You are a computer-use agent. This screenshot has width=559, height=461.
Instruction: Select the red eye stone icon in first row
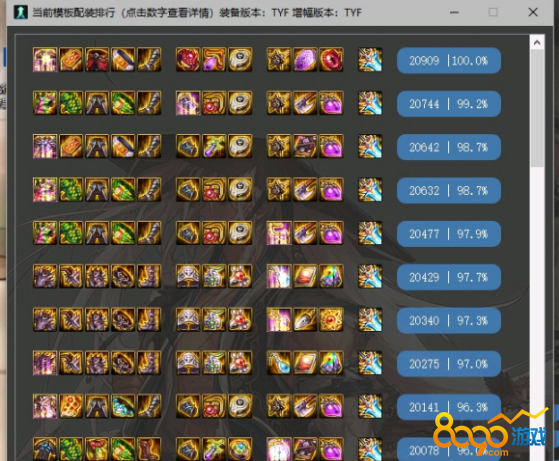tap(331, 60)
